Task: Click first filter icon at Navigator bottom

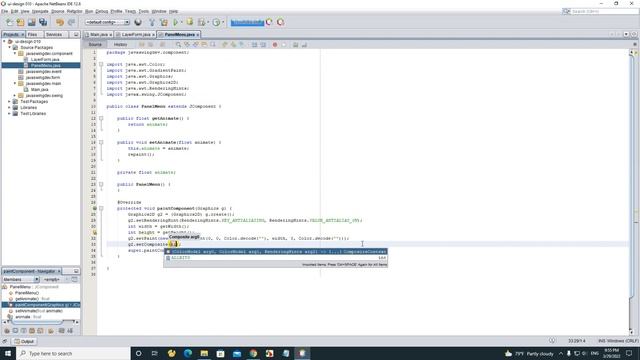Action: [x=7, y=331]
